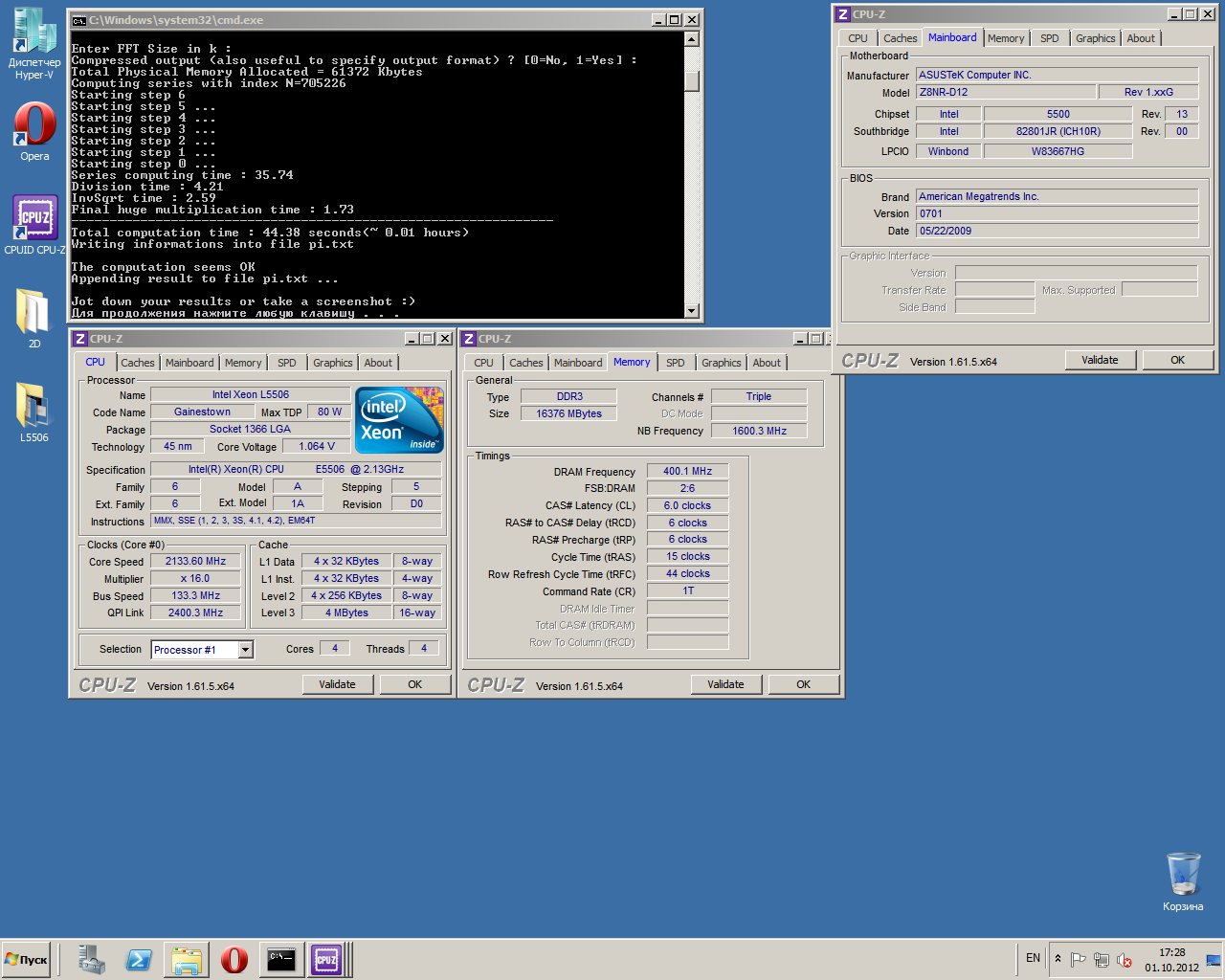The width and height of the screenshot is (1225, 980).
Task: Open the Action Center flag icon
Action: pyautogui.click(x=1078, y=960)
